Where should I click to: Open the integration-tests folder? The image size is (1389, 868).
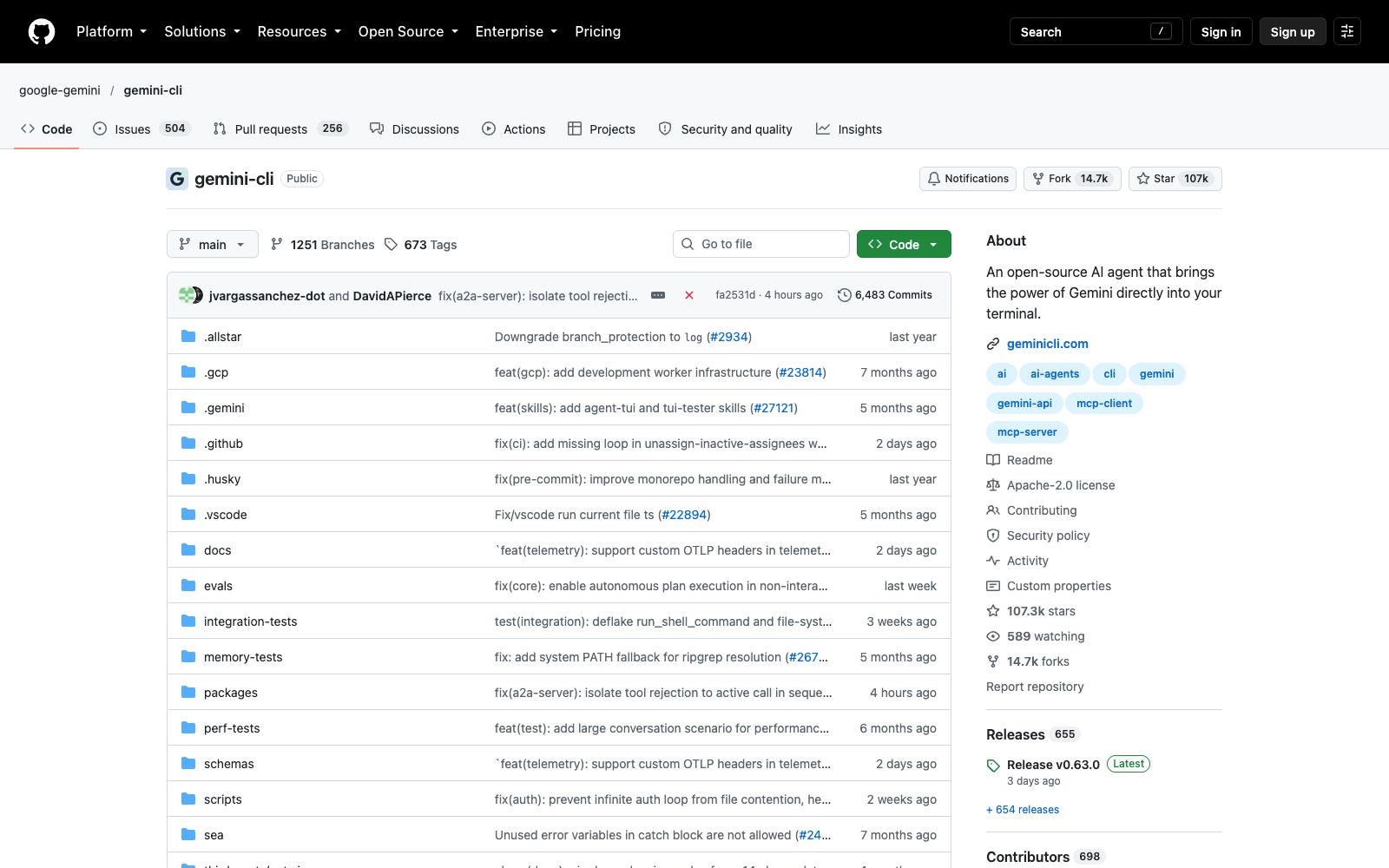[250, 621]
